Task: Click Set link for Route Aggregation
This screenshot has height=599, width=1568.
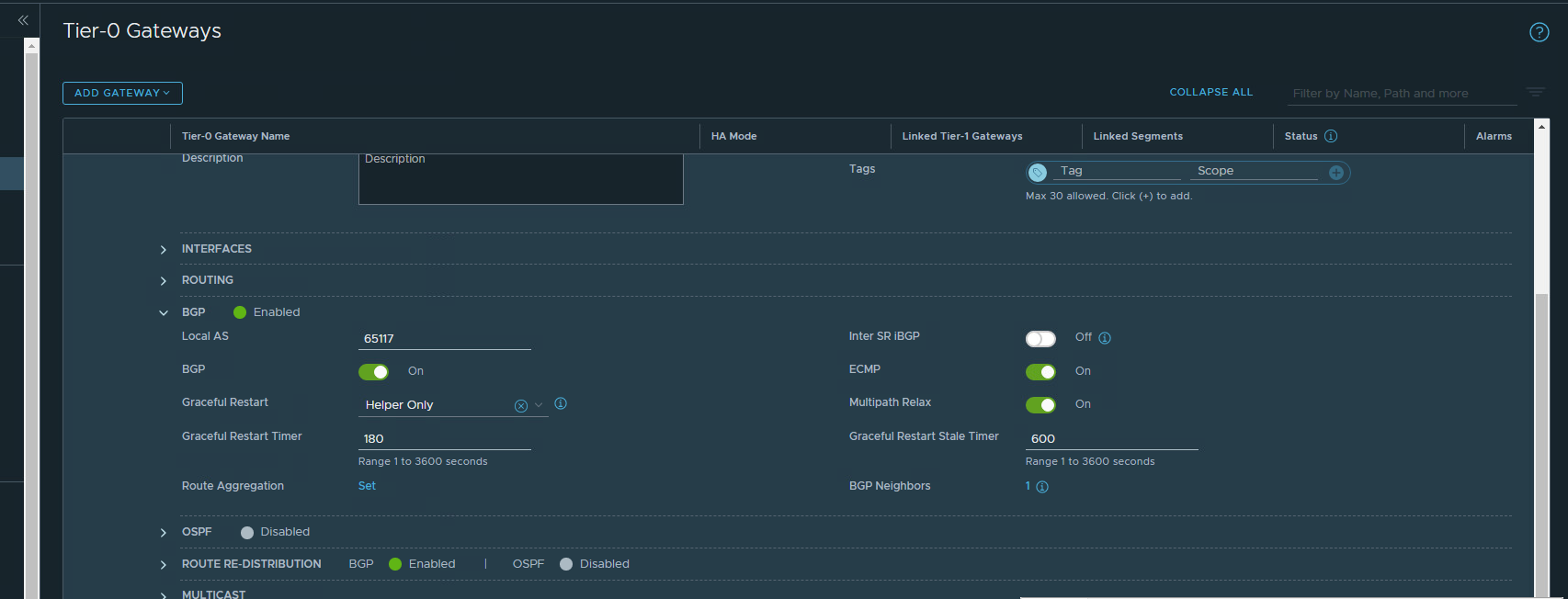Action: pos(367,486)
